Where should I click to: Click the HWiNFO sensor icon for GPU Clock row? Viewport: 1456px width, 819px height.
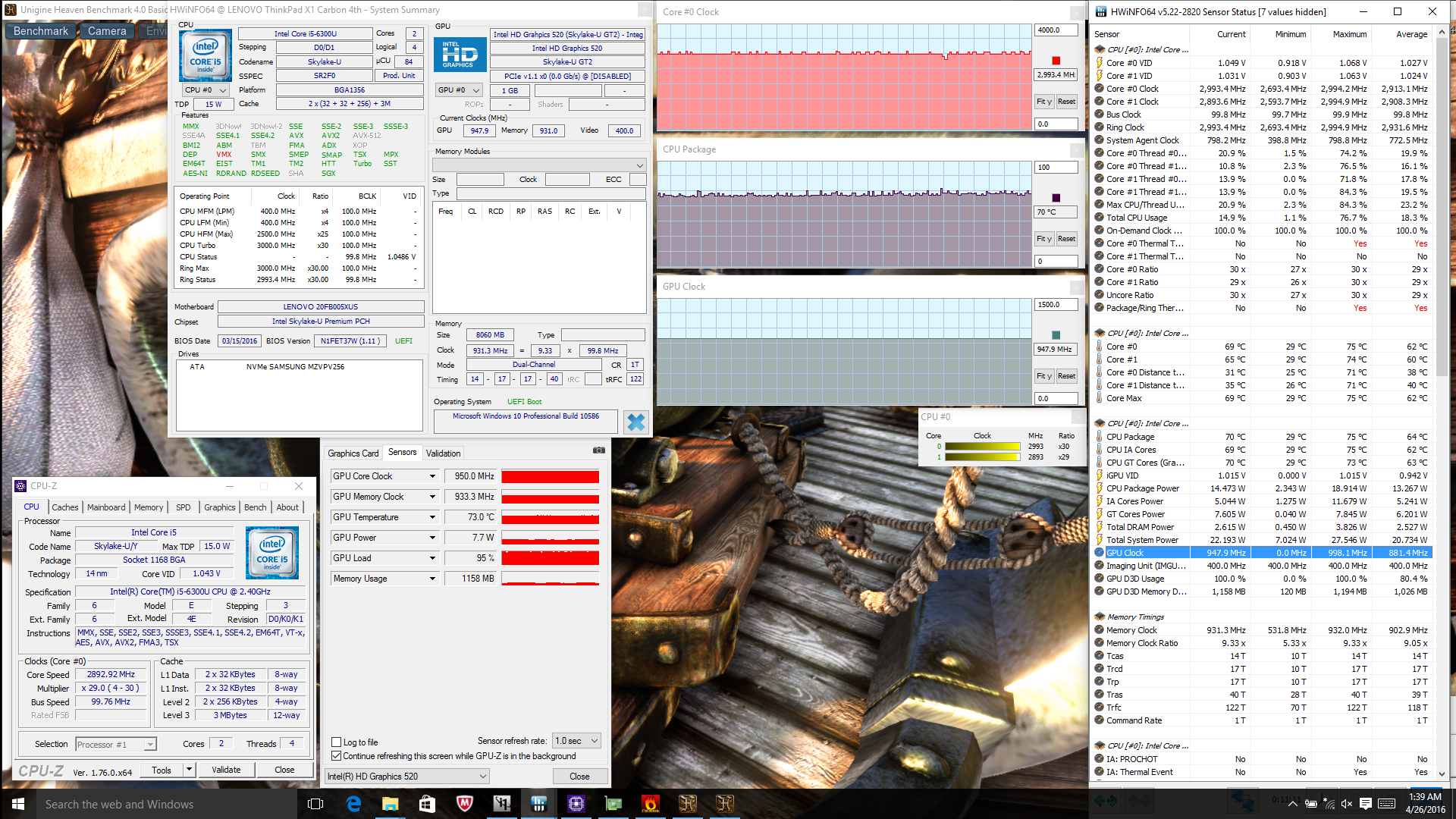(x=1100, y=553)
